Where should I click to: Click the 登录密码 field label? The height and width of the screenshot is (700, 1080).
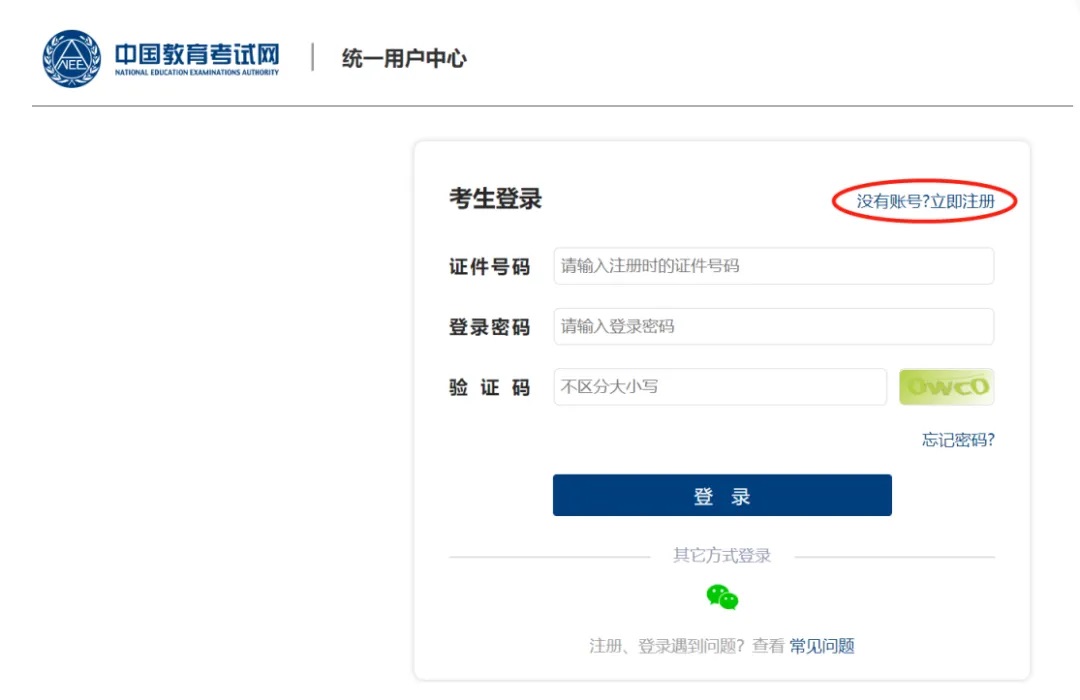click(489, 327)
